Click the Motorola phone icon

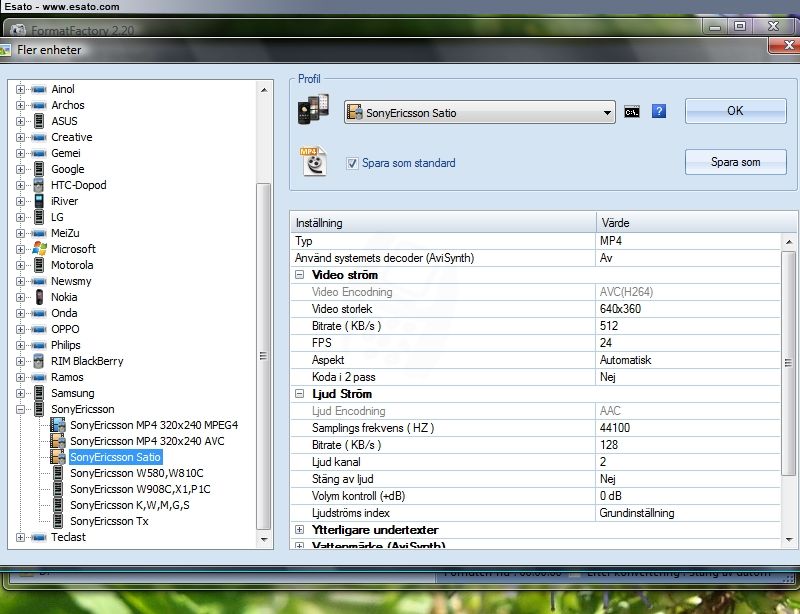click(x=39, y=265)
